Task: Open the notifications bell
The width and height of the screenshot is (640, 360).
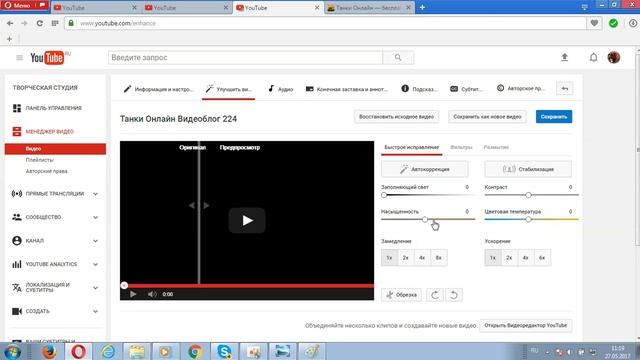Action: 593,58
